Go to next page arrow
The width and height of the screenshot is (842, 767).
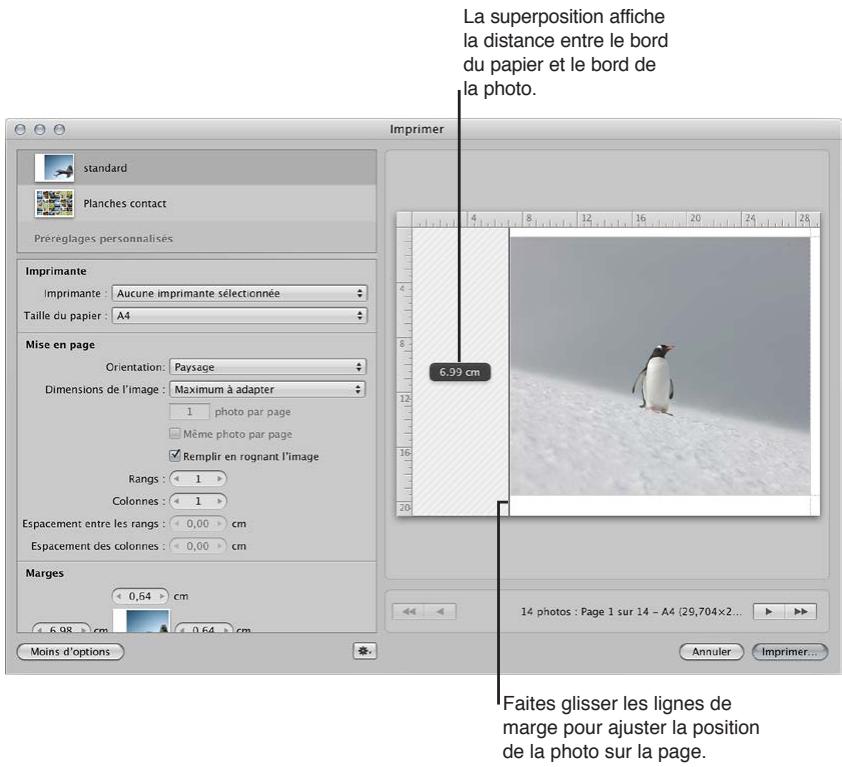coord(769,611)
